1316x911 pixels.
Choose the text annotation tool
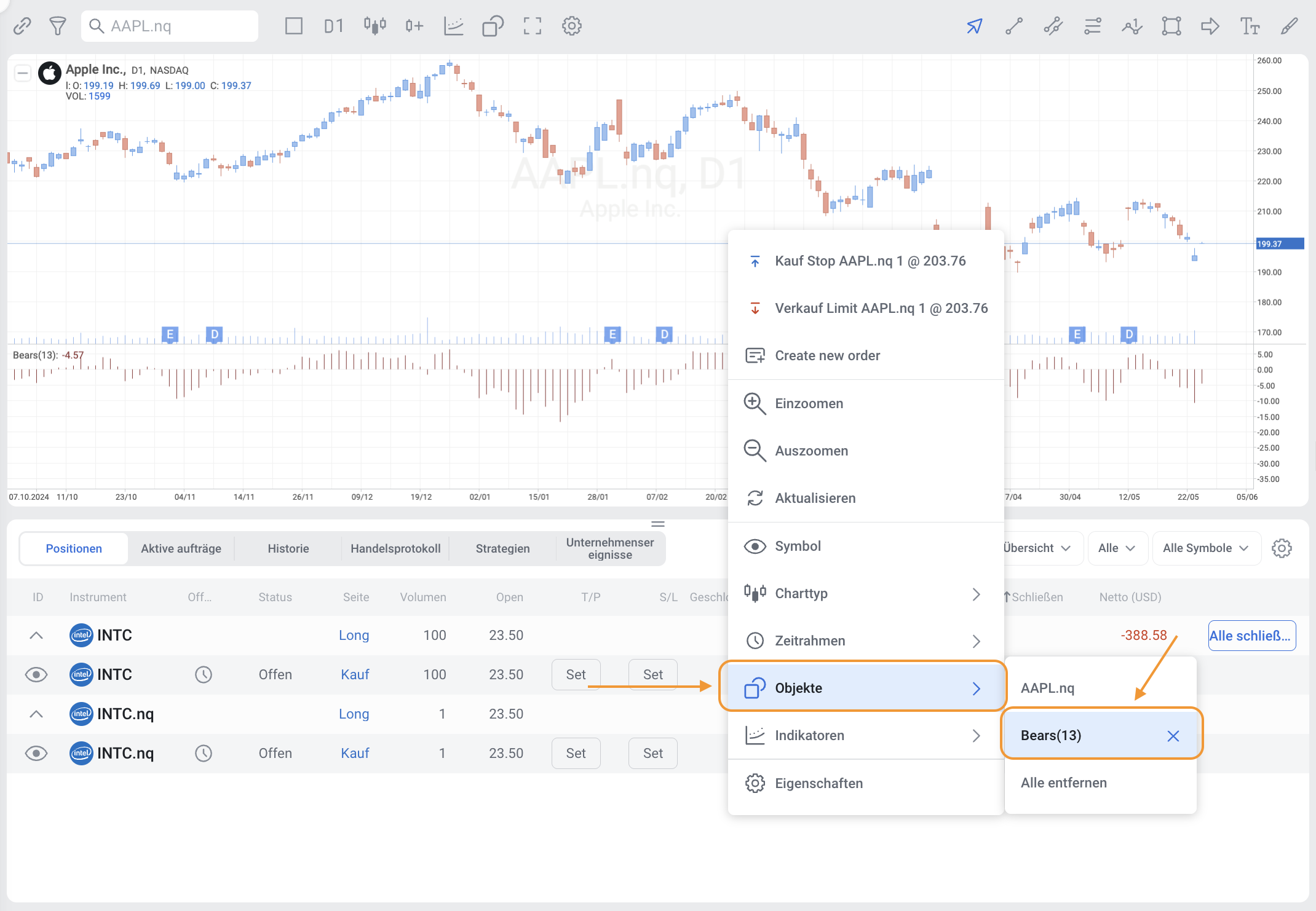click(x=1250, y=26)
